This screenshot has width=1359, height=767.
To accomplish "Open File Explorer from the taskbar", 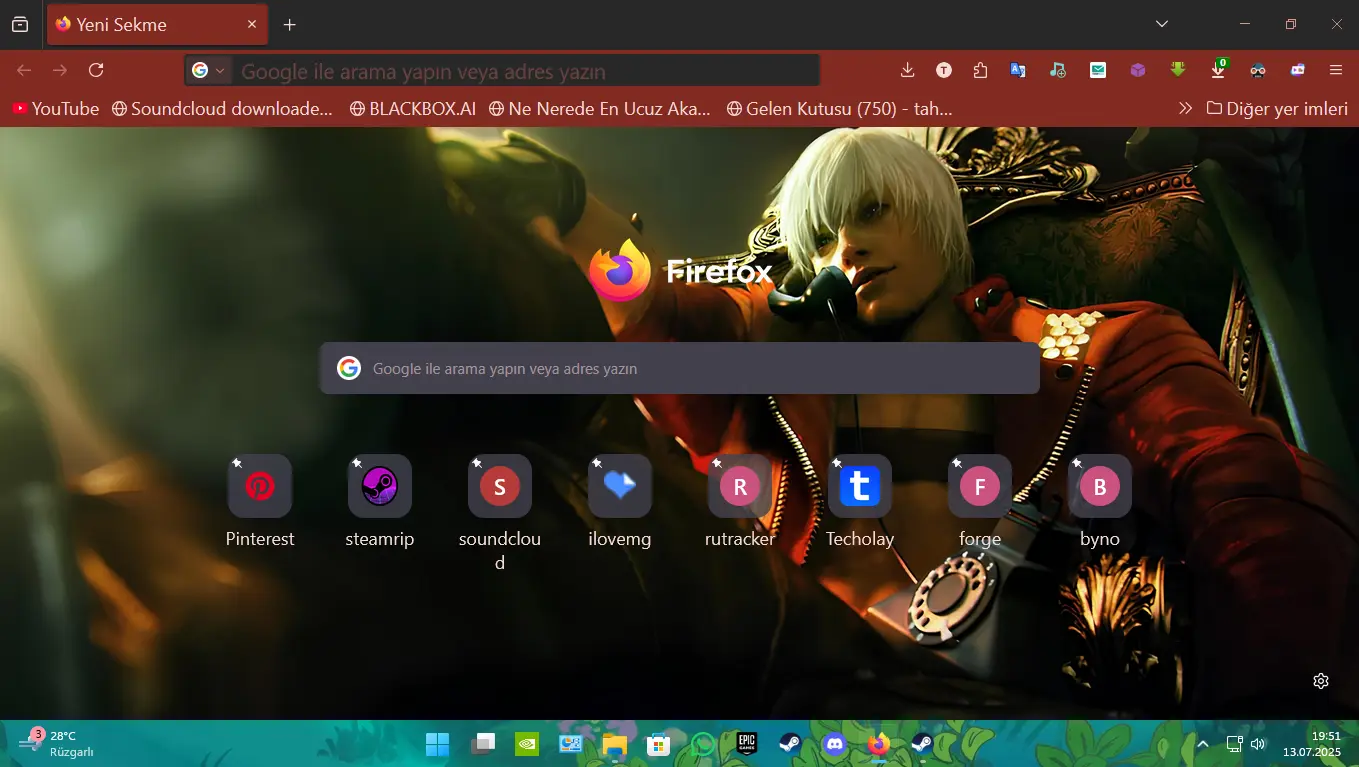I will click(x=614, y=744).
